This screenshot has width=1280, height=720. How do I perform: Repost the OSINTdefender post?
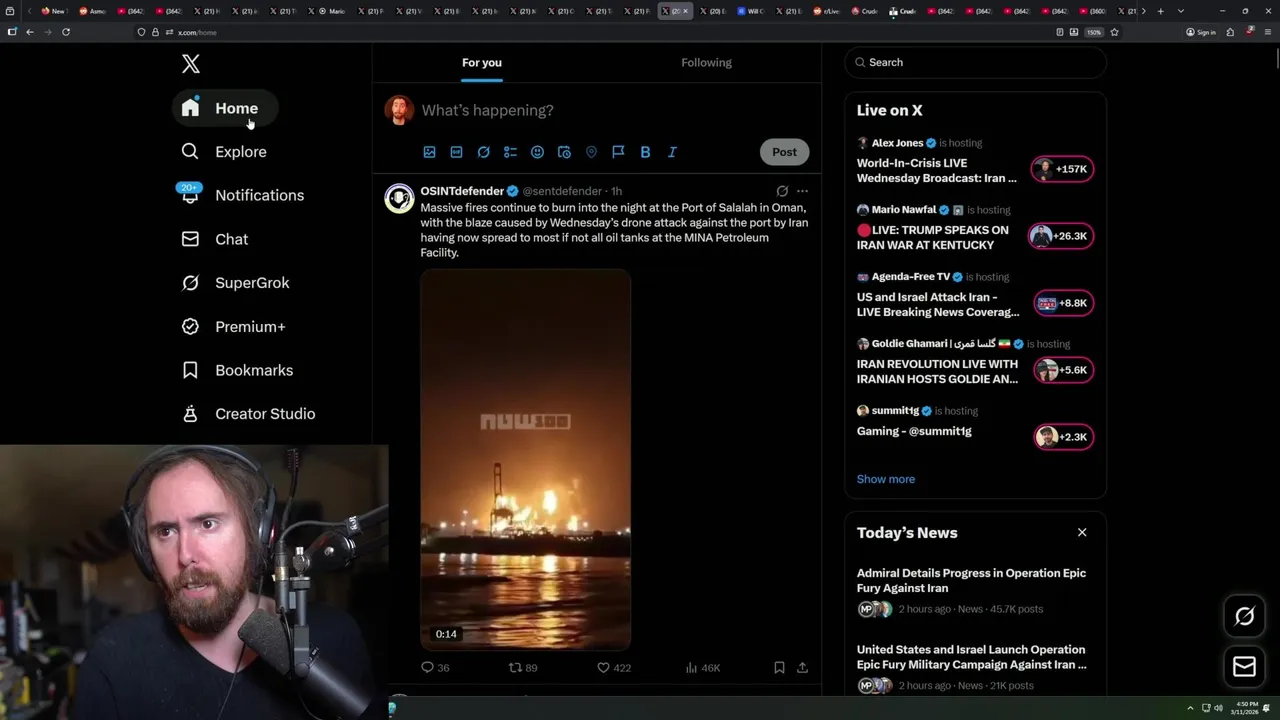coord(523,667)
